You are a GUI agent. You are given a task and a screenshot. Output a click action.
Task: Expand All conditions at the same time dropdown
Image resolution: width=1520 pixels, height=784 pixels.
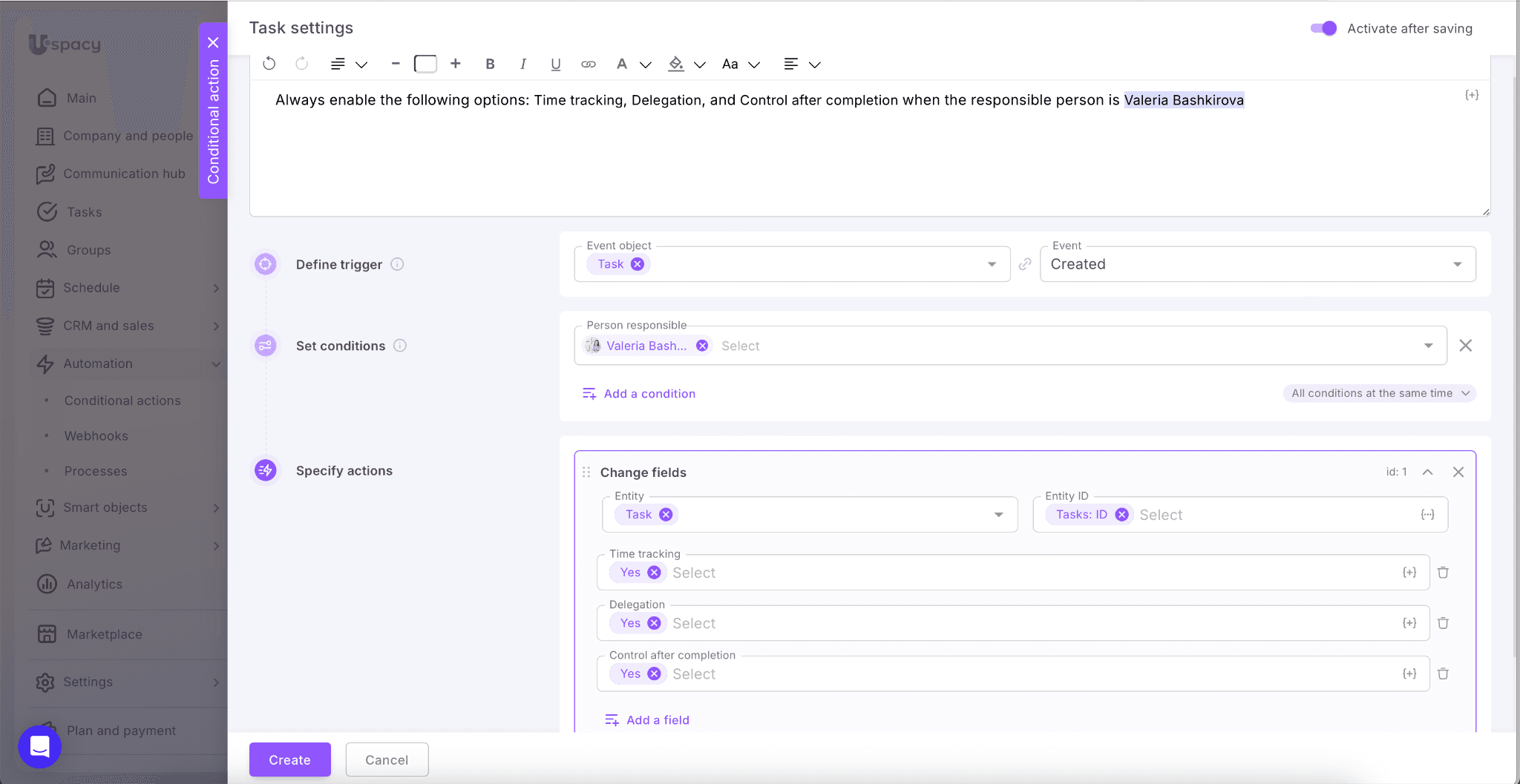coord(1379,393)
